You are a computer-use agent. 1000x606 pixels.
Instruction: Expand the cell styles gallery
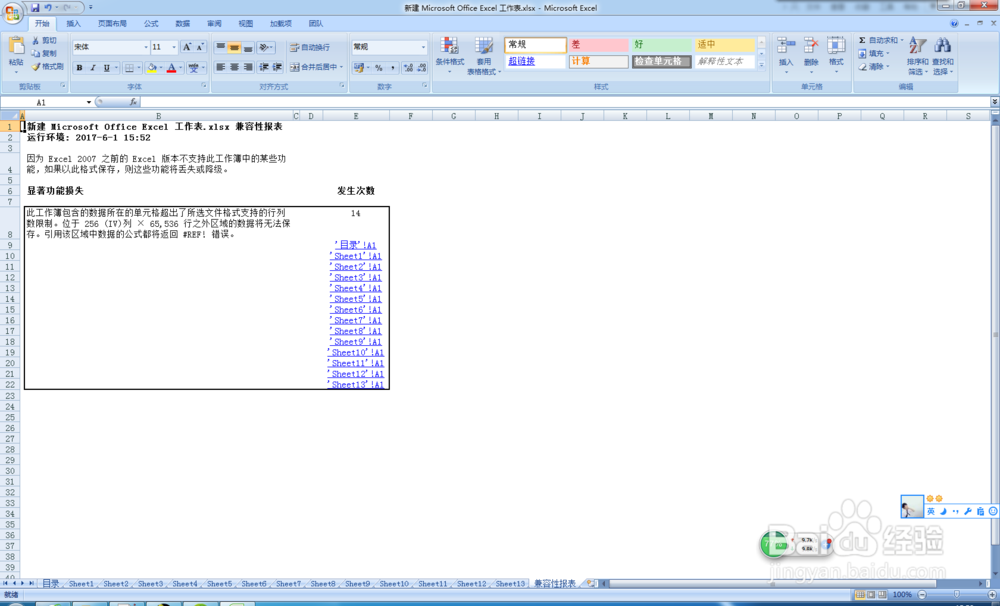click(x=761, y=64)
